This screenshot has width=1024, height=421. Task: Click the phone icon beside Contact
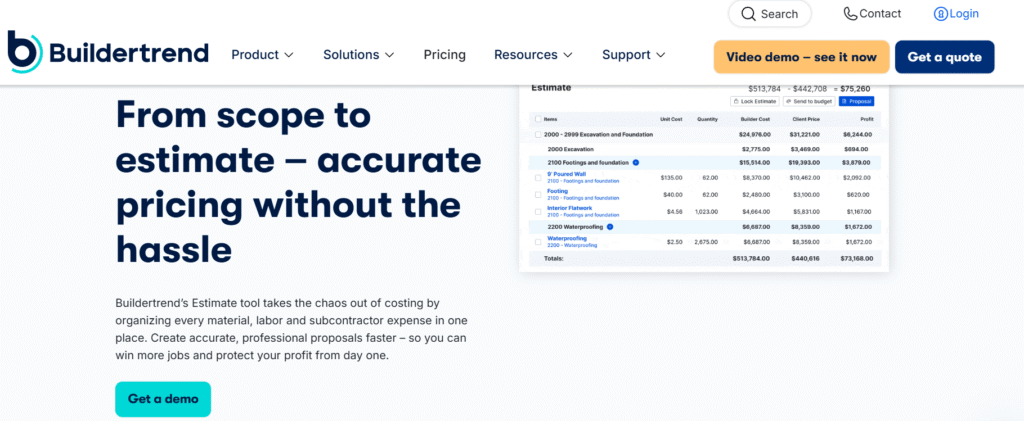850,14
